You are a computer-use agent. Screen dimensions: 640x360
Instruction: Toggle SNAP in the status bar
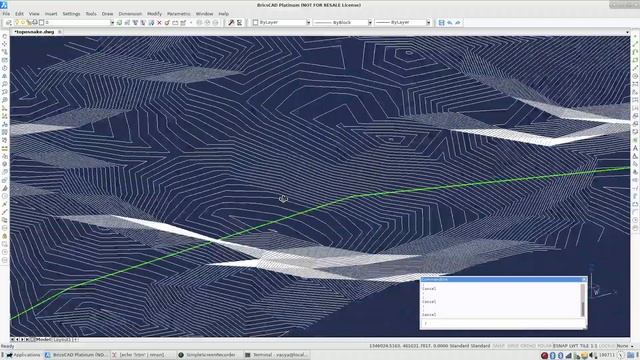498,346
